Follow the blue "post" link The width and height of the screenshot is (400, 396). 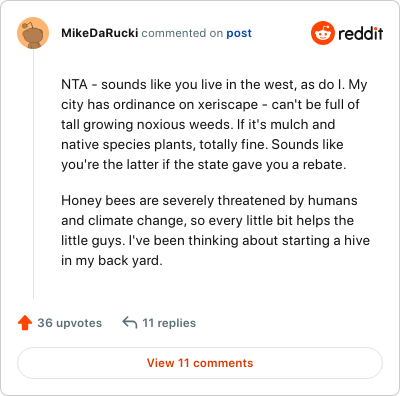pyautogui.click(x=239, y=34)
